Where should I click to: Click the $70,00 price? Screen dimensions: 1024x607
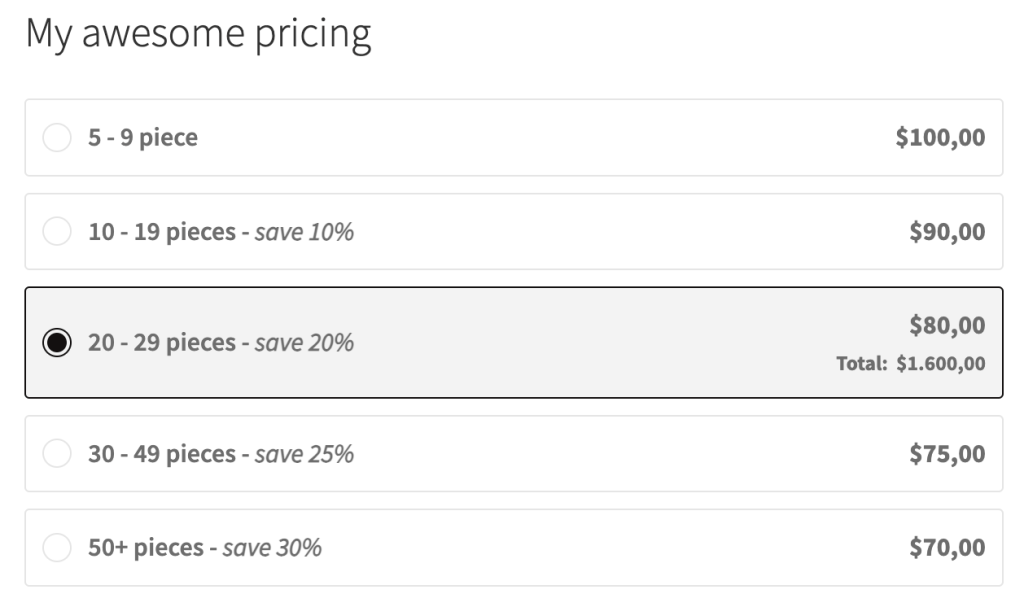click(x=947, y=548)
